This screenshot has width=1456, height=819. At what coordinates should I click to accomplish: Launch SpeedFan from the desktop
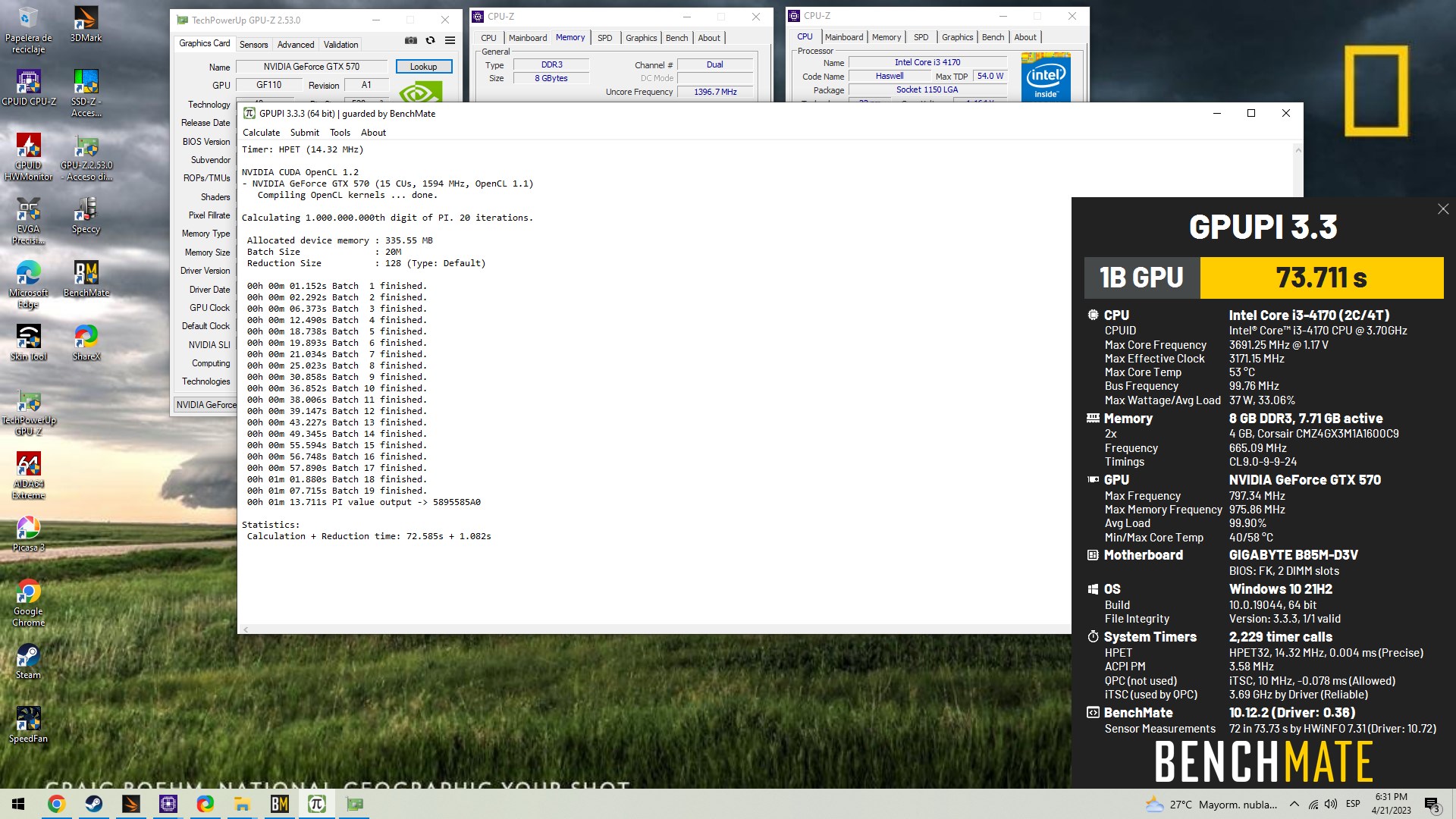[29, 725]
